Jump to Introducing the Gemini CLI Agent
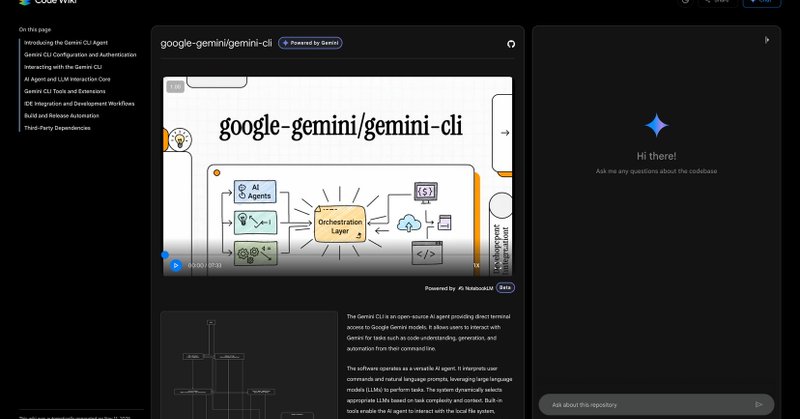Image resolution: width=800 pixels, height=419 pixels. click(x=66, y=43)
